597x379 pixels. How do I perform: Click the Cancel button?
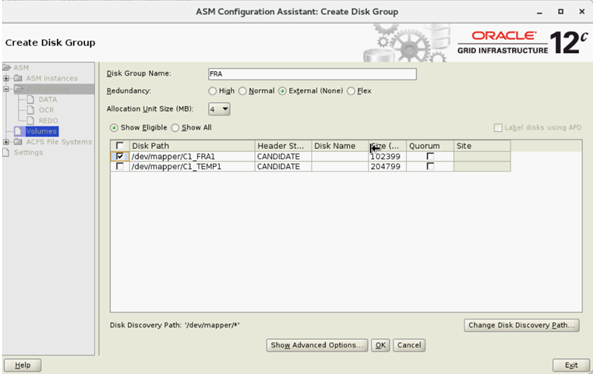tap(409, 345)
